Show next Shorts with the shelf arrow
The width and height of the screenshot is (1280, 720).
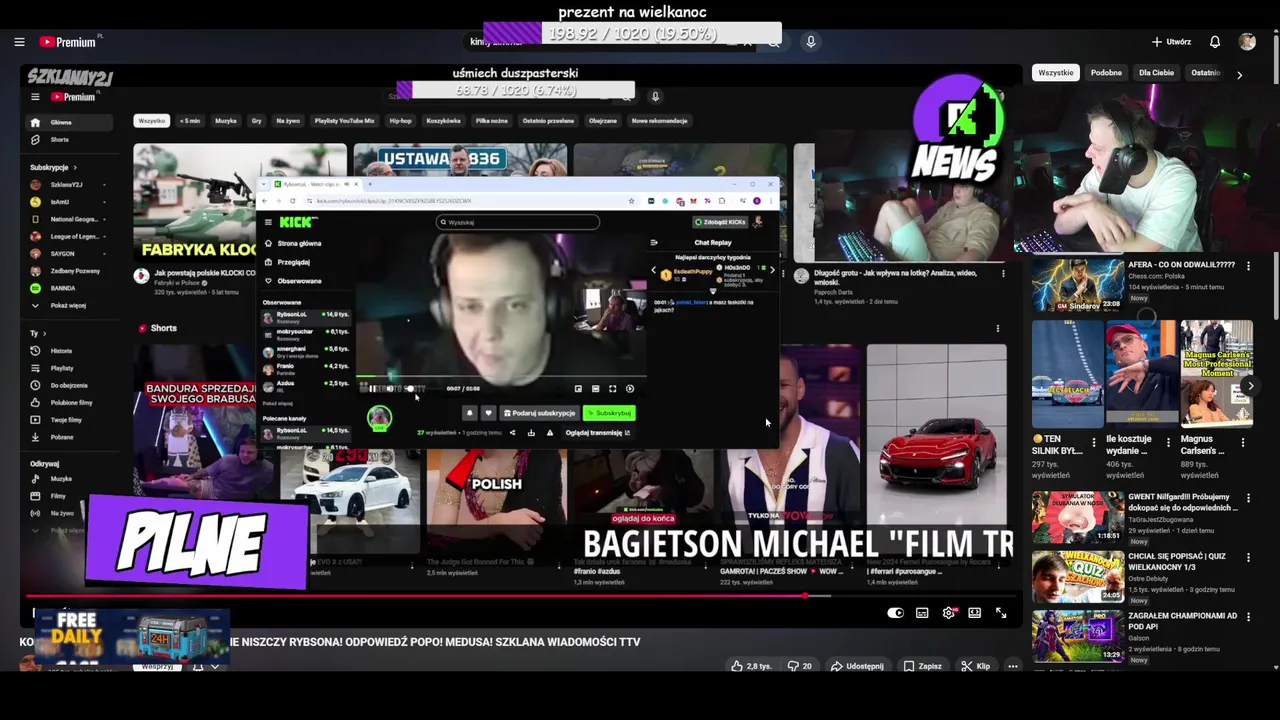click(x=1250, y=385)
